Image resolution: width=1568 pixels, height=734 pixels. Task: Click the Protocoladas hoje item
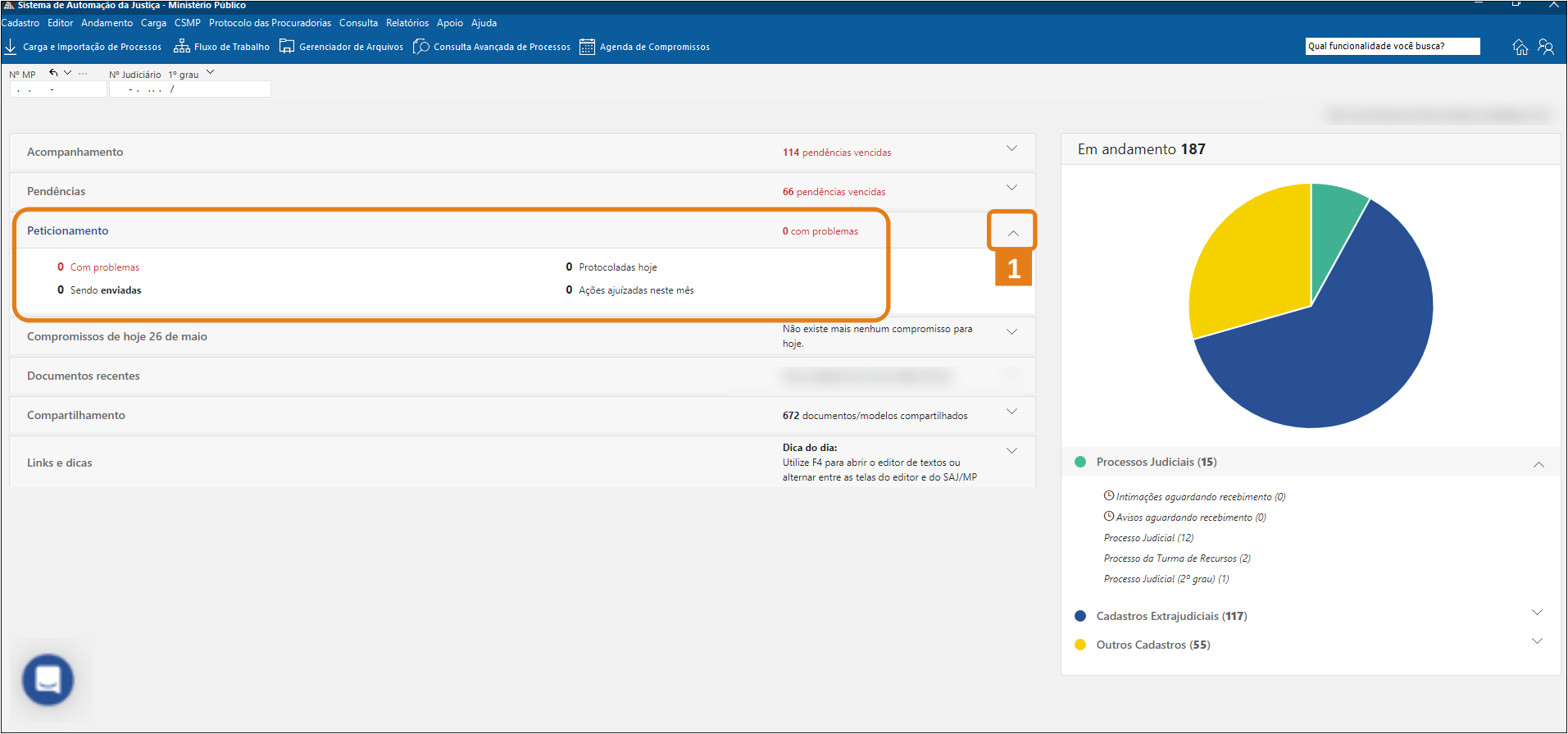click(x=618, y=267)
